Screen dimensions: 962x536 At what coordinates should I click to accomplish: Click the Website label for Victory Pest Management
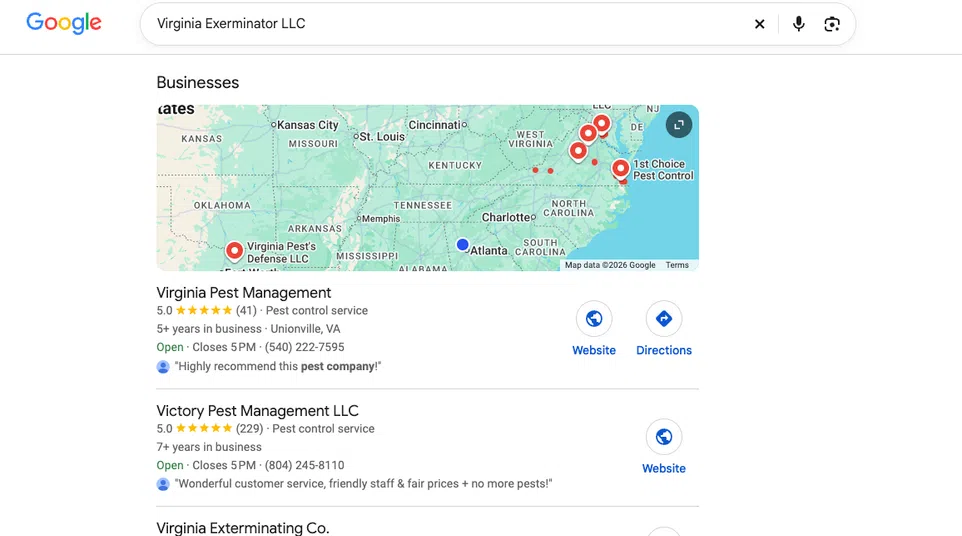(664, 469)
